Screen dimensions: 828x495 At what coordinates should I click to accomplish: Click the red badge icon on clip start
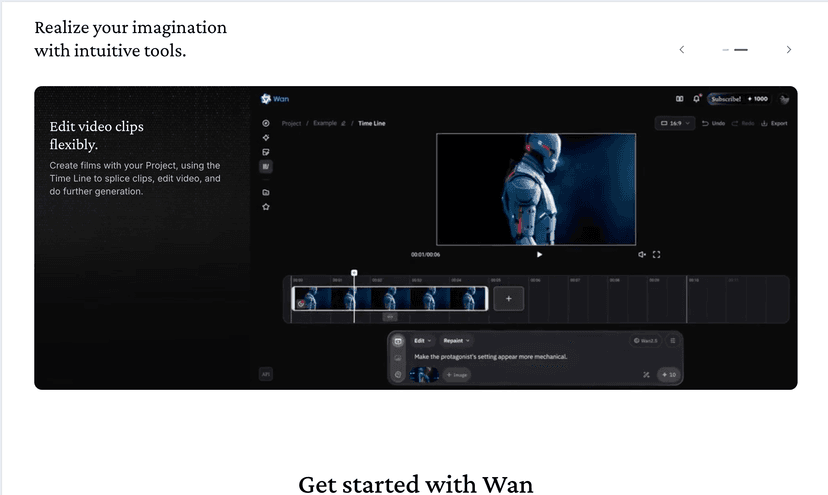[301, 304]
